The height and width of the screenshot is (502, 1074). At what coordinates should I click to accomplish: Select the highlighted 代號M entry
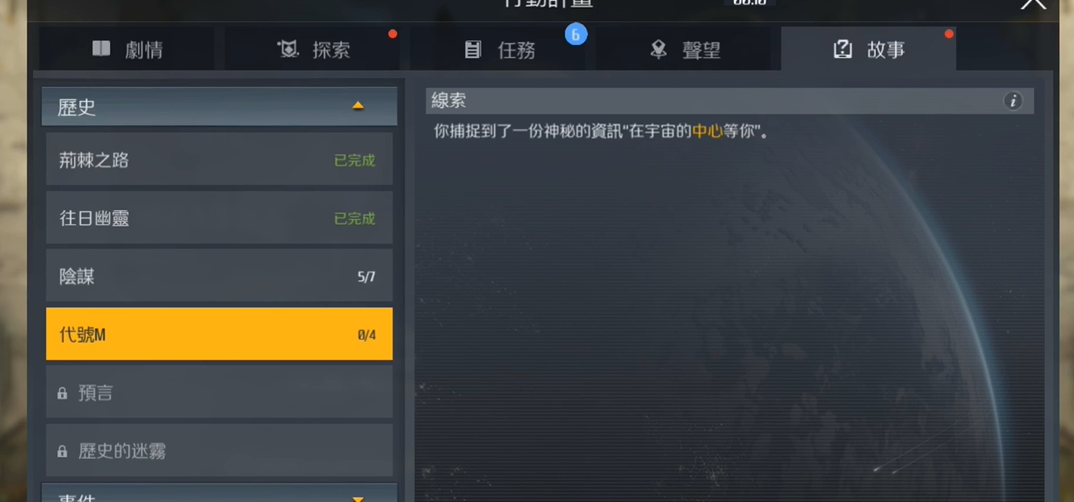coord(219,334)
